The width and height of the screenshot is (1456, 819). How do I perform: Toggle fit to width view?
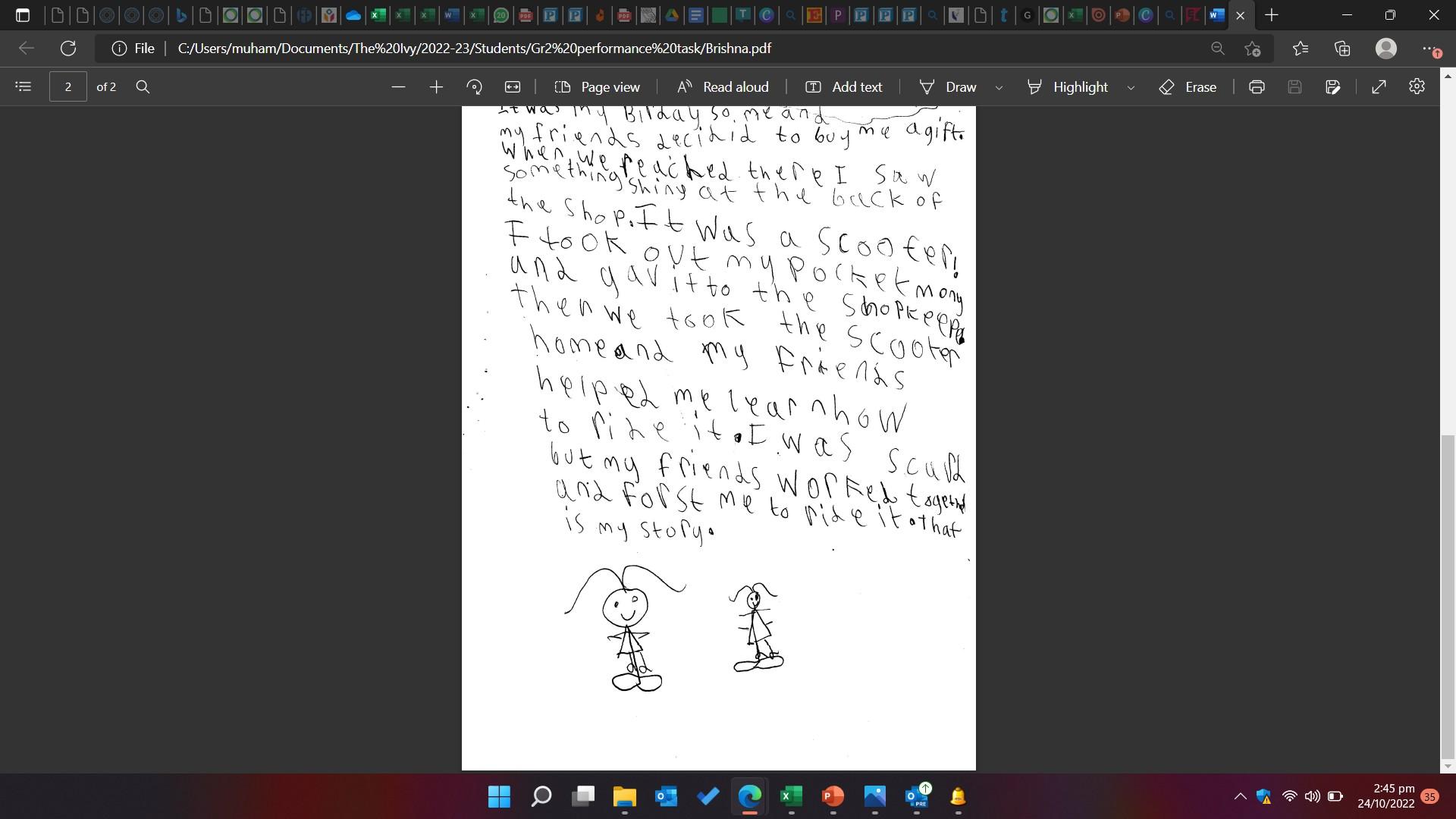point(513,86)
